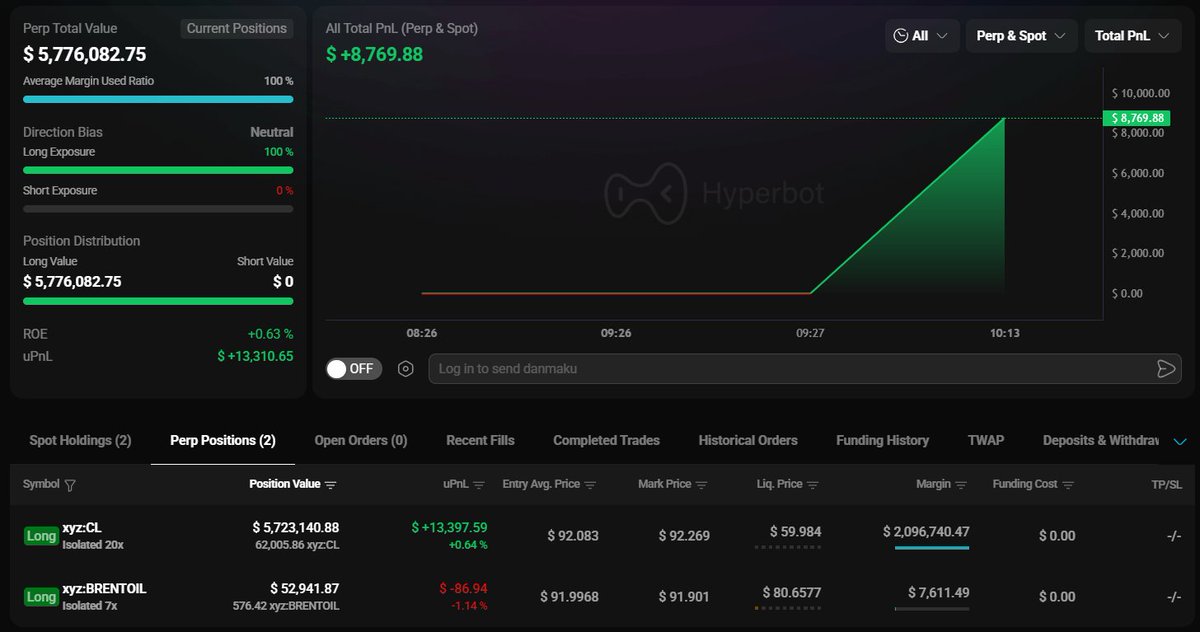Click the Funding Cost $0.00 for xyz:CL
The width and height of the screenshot is (1200, 632).
[x=1057, y=536]
